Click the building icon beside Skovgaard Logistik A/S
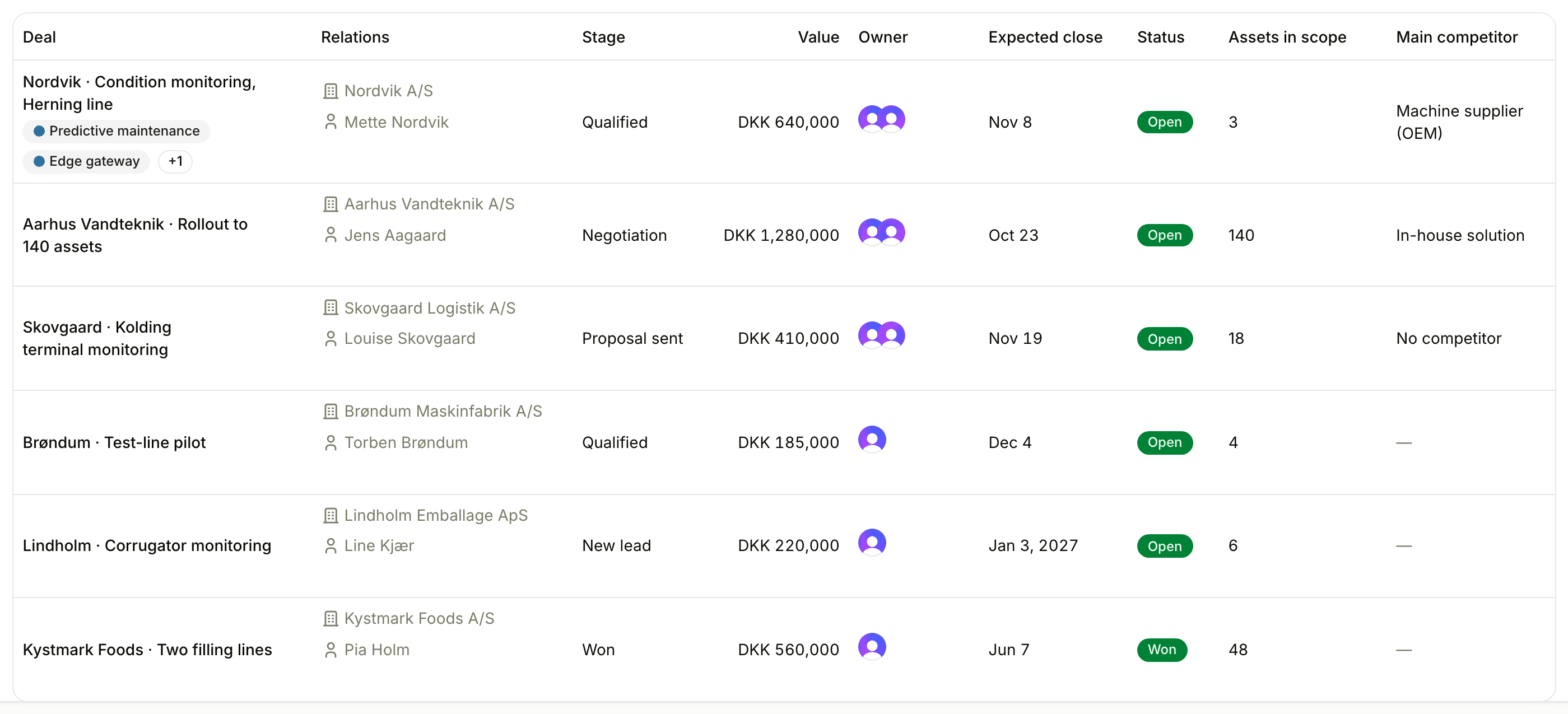This screenshot has width=1568, height=714. (x=331, y=308)
